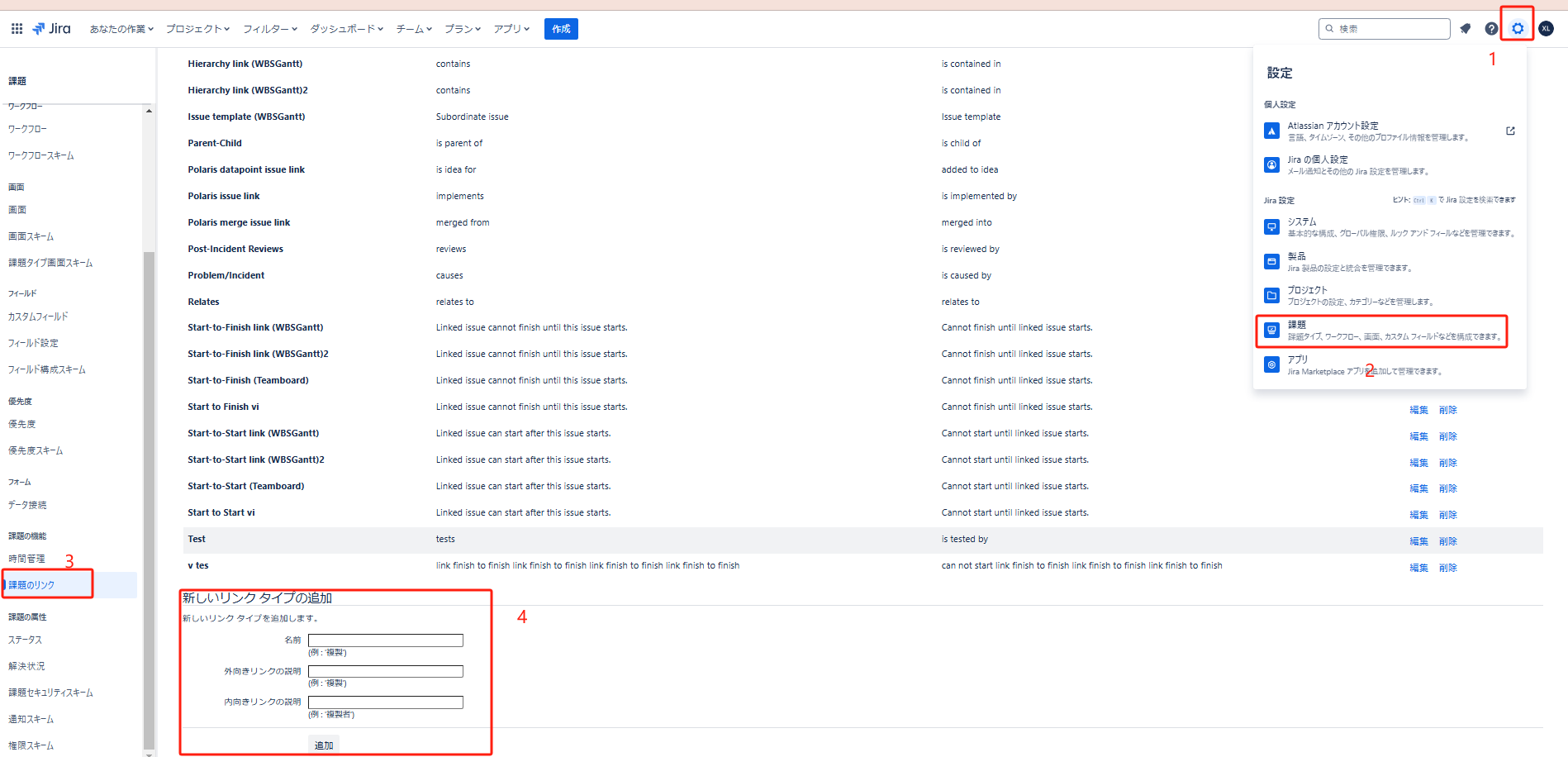The height and width of the screenshot is (757, 1568).
Task: Open the XL user profile avatar
Action: tap(1546, 29)
